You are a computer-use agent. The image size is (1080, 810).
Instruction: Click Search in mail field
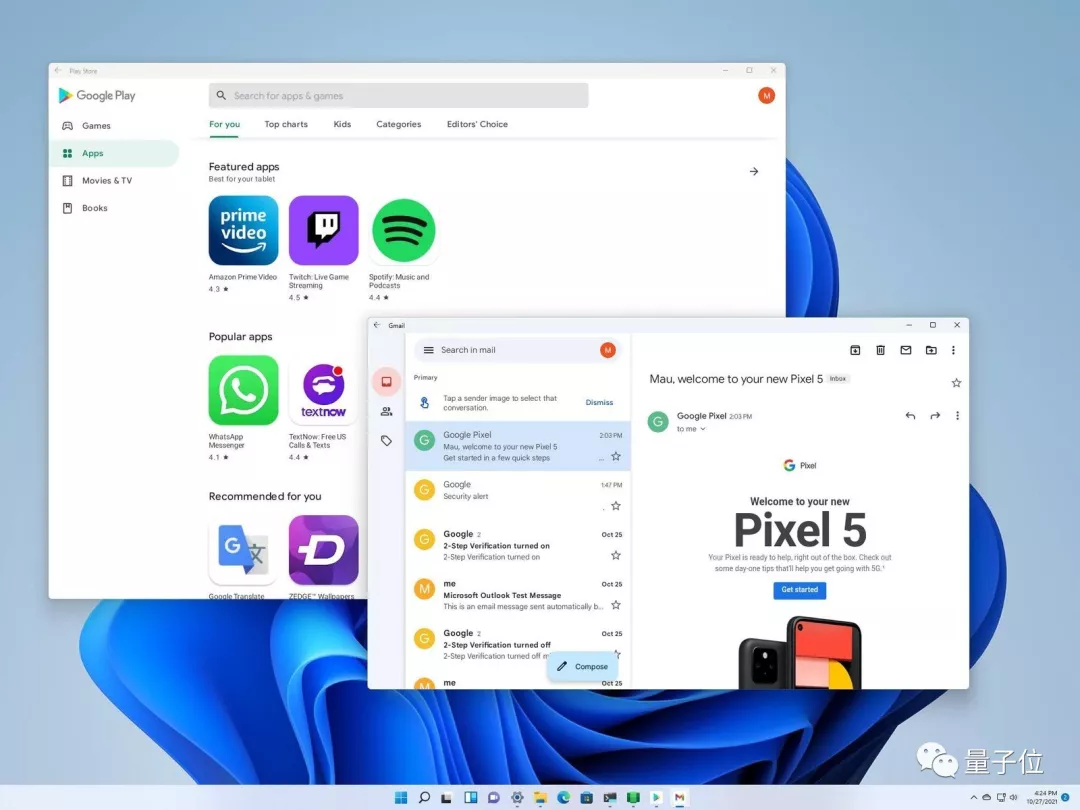tap(517, 350)
